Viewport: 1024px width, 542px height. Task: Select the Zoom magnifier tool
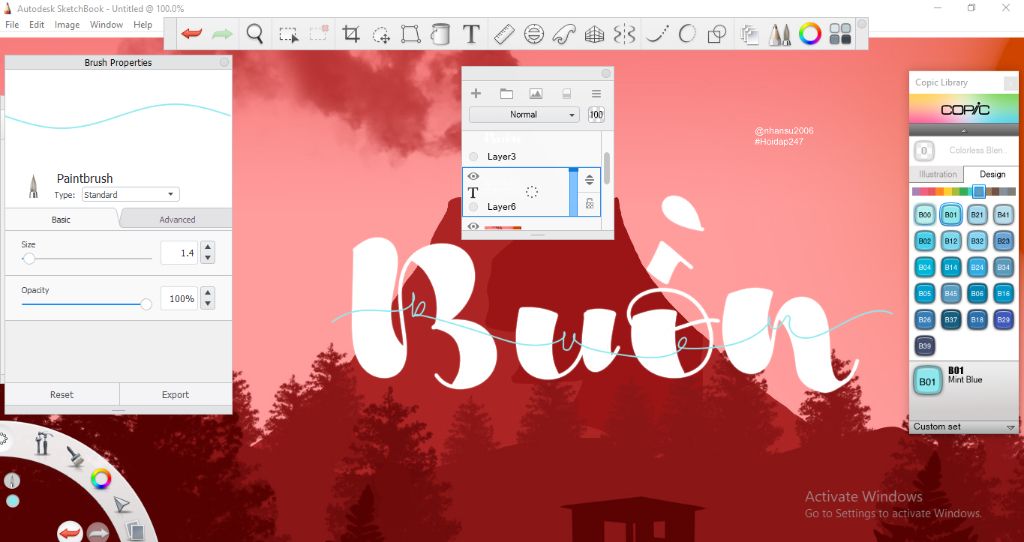coord(255,33)
